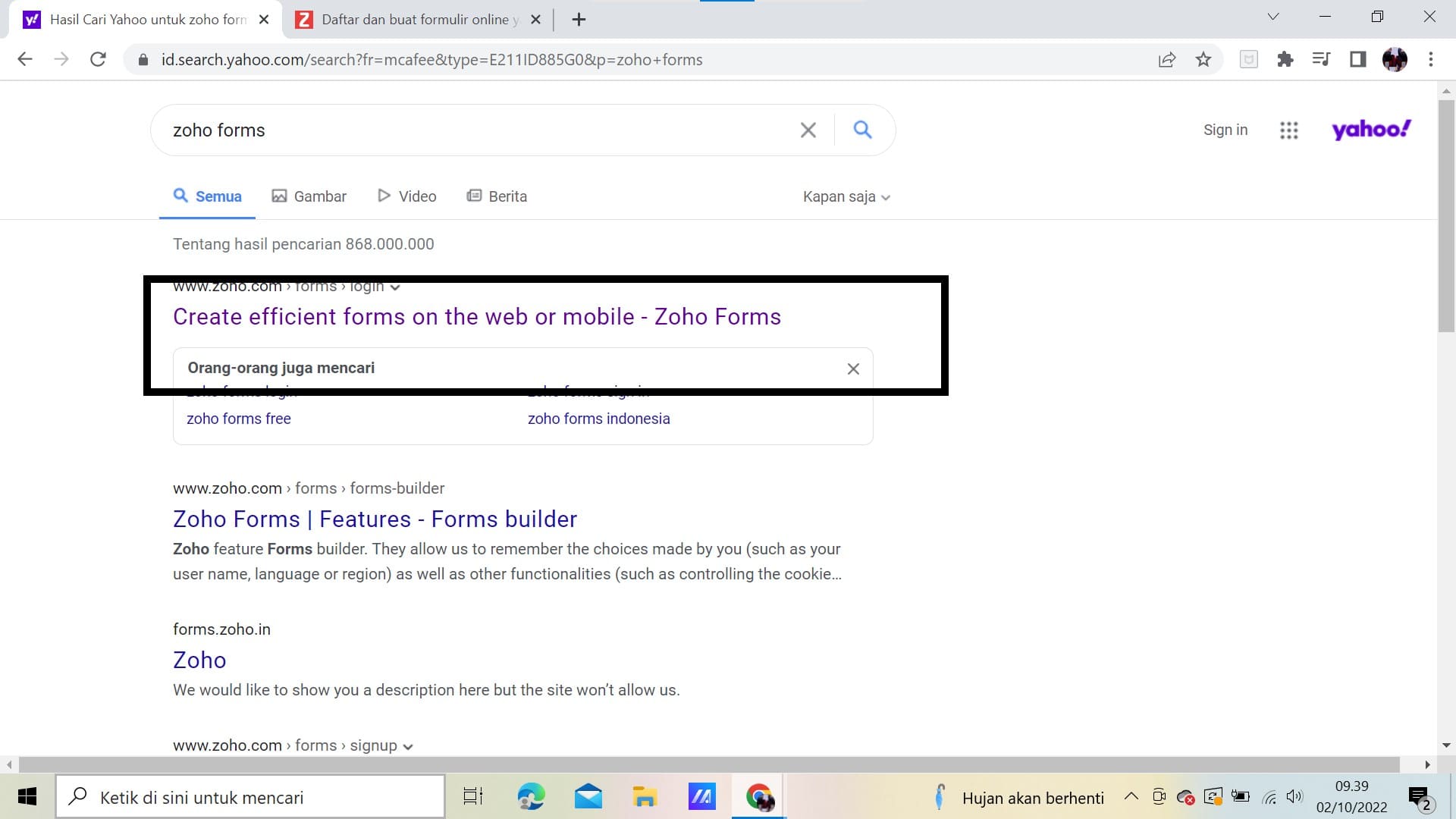
Task: Click related search 'zoho forms indonesia'
Action: point(599,419)
